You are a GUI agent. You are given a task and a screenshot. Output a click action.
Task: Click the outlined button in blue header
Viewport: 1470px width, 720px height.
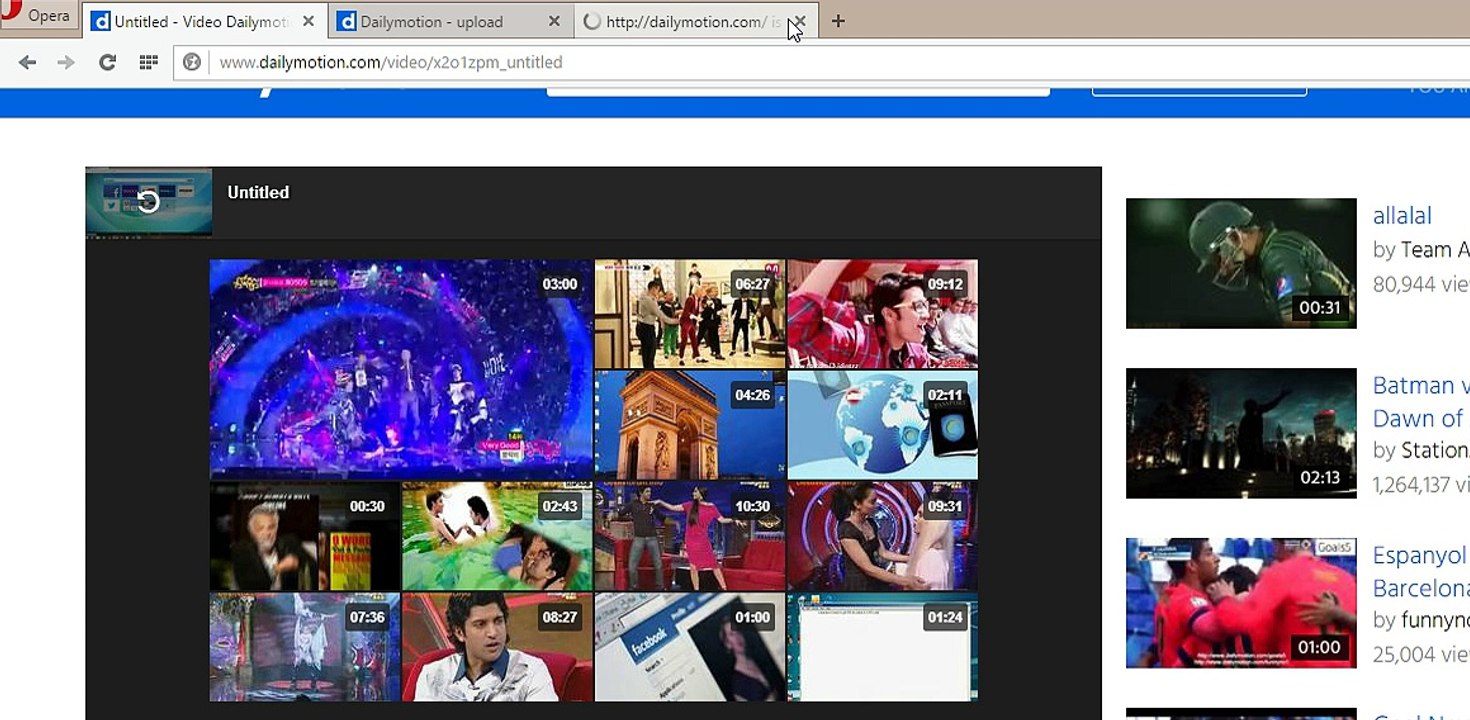pyautogui.click(x=1199, y=92)
